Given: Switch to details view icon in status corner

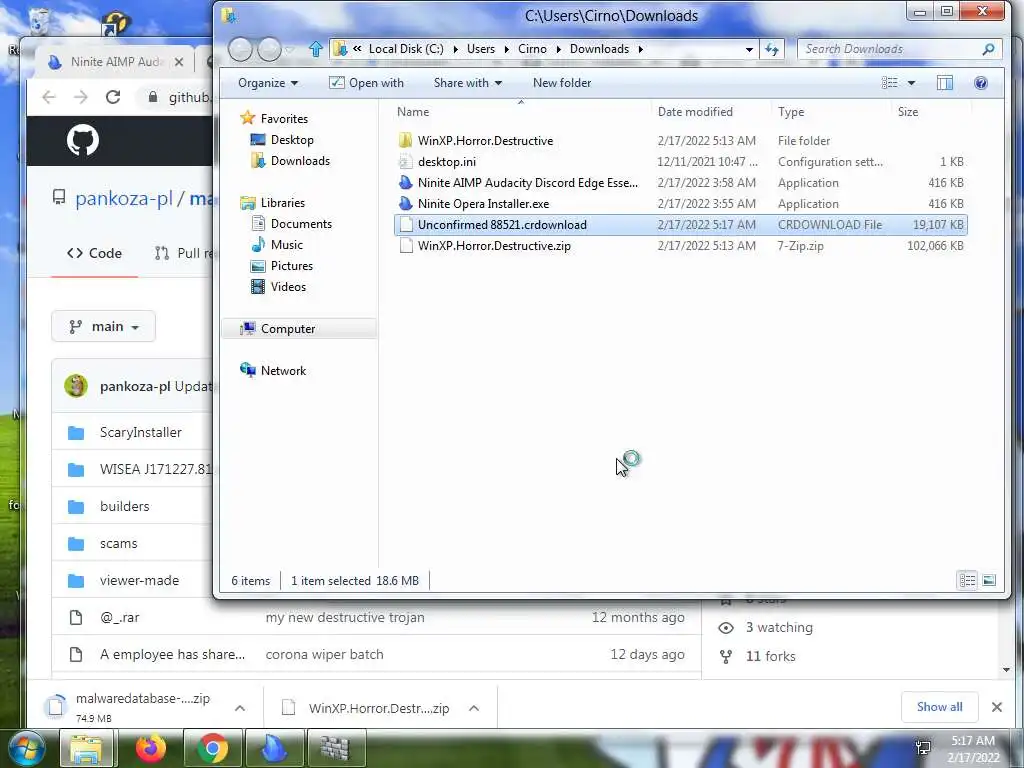Looking at the screenshot, I should [967, 580].
